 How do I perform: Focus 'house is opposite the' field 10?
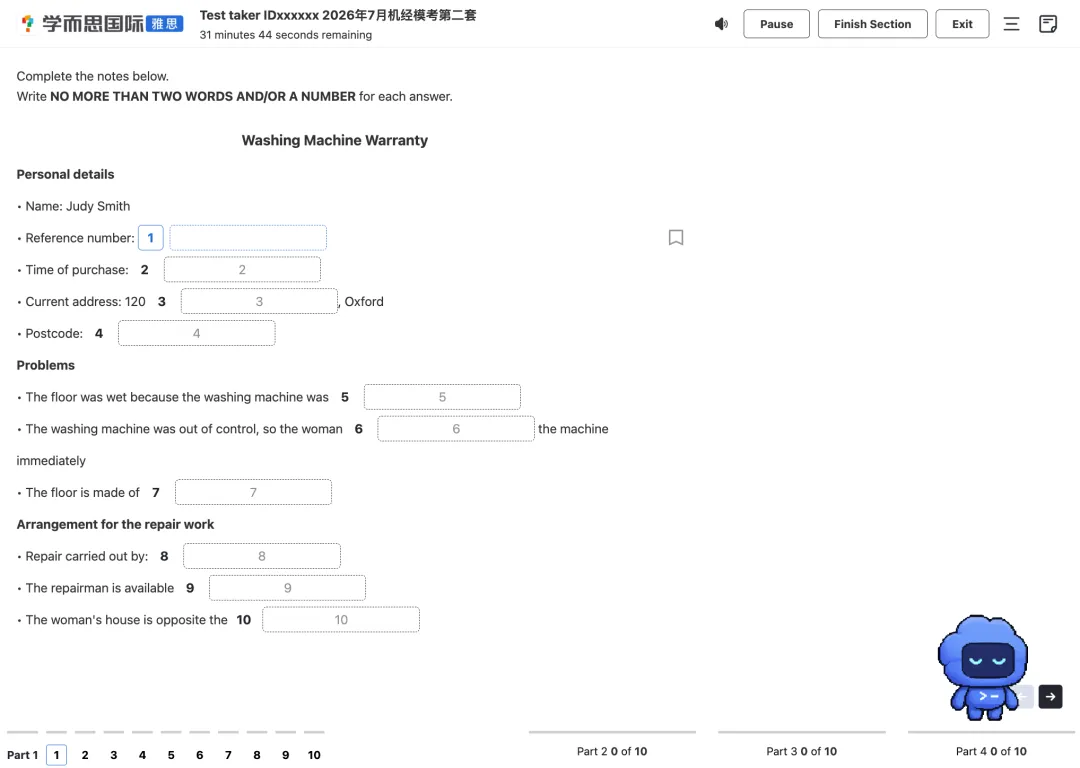340,619
